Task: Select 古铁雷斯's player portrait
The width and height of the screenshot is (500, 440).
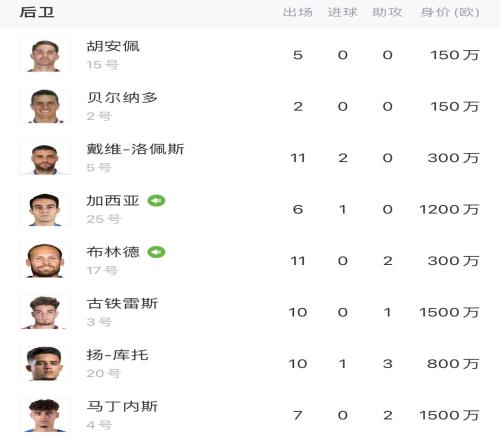Action: click(45, 312)
